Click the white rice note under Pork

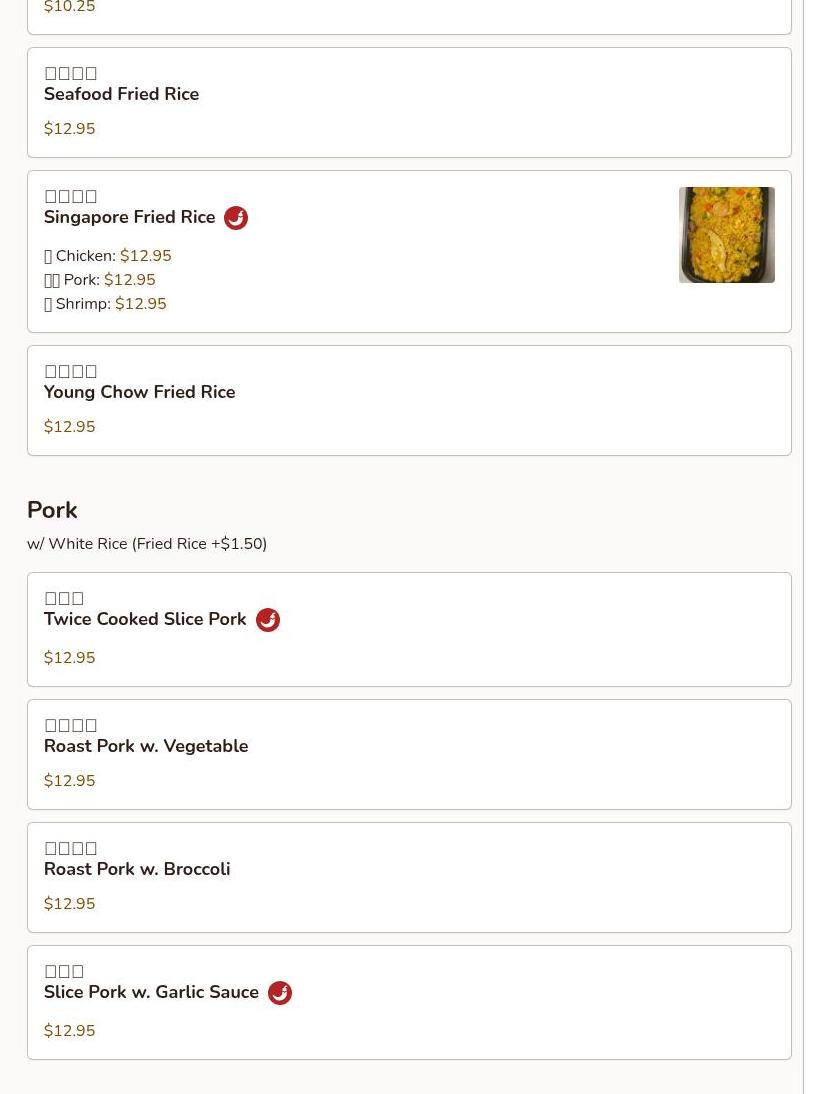(147, 544)
